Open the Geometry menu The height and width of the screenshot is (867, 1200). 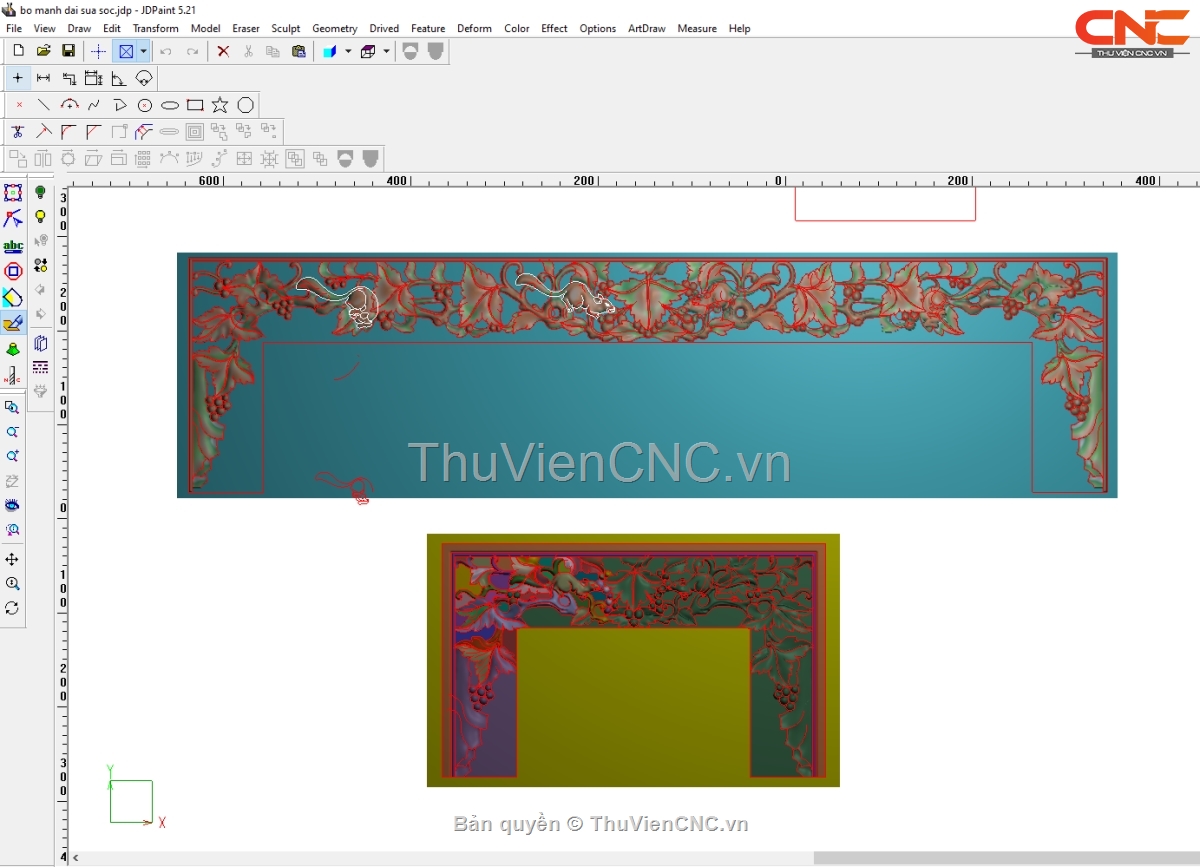335,28
